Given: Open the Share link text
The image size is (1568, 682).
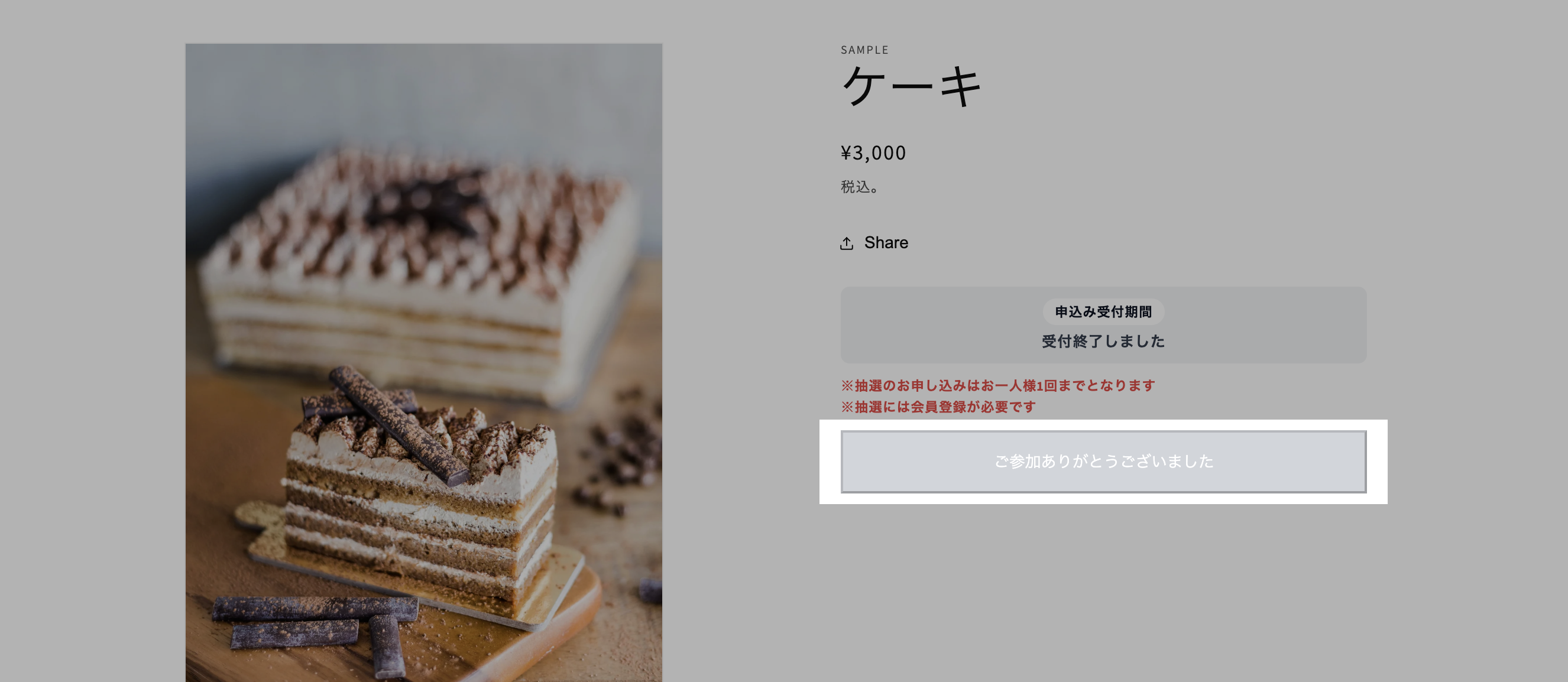Looking at the screenshot, I should pos(886,243).
